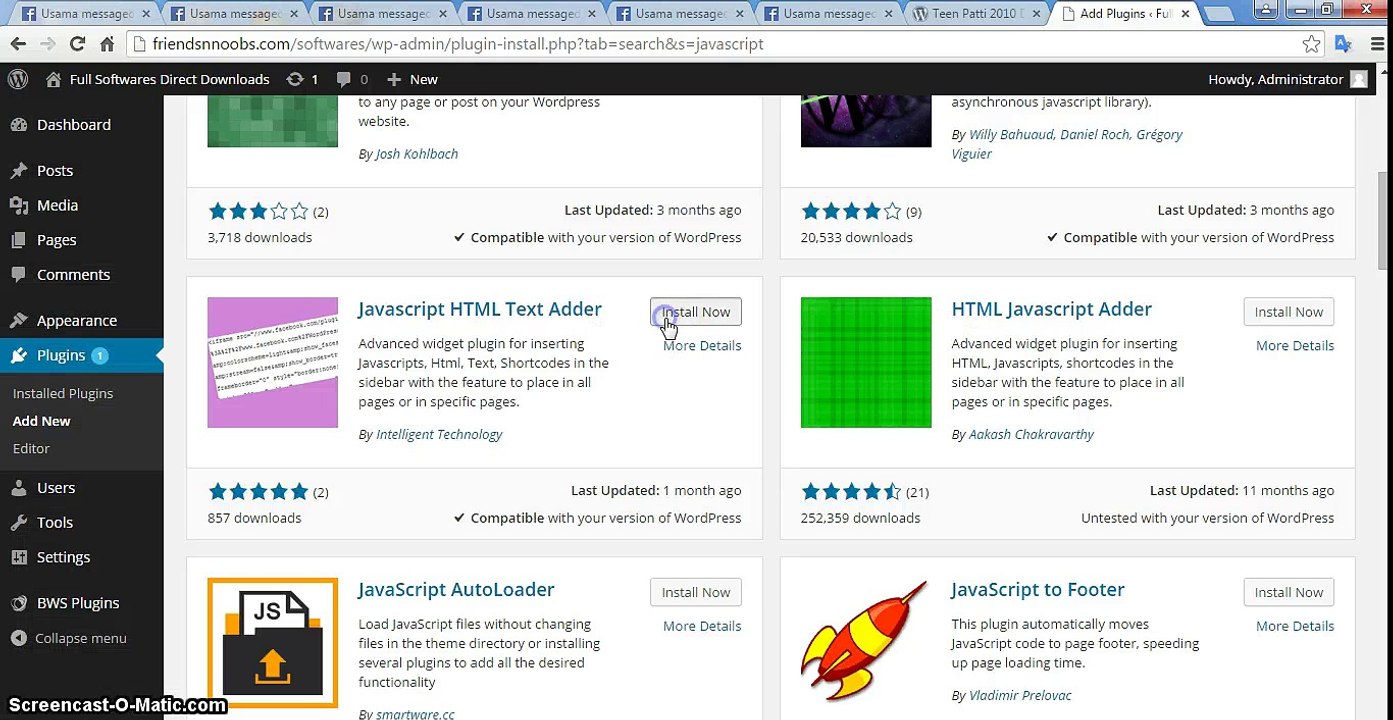1393x720 pixels.
Task: Click New in the admin bar
Action: (x=412, y=79)
